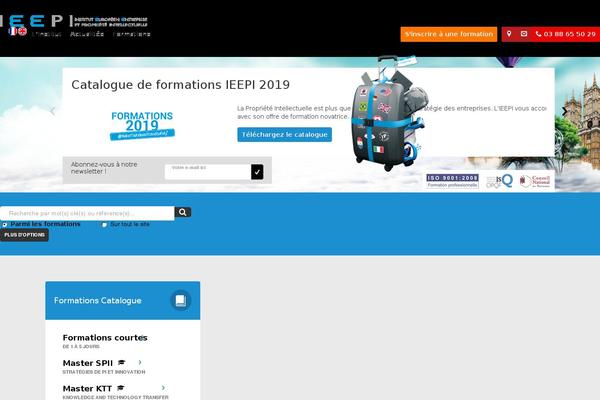Expand the Master KTT chevron

tap(163, 388)
